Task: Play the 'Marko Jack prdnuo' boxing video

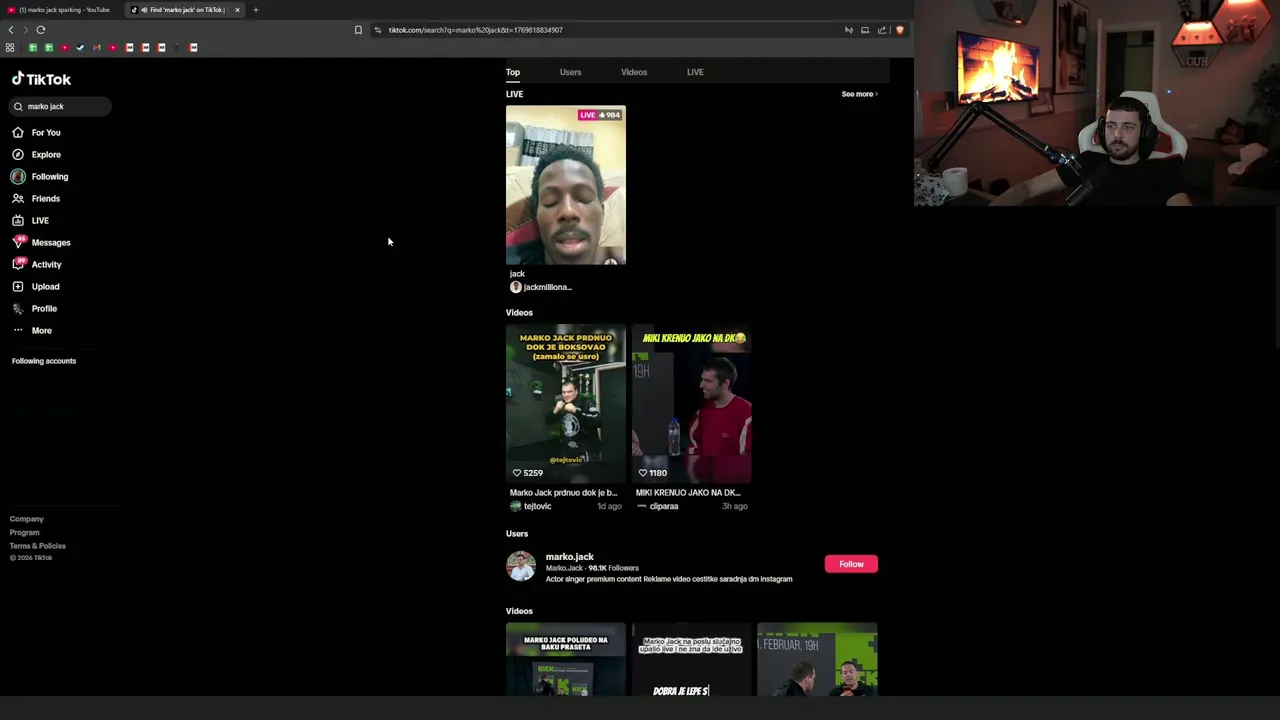Action: (x=566, y=404)
